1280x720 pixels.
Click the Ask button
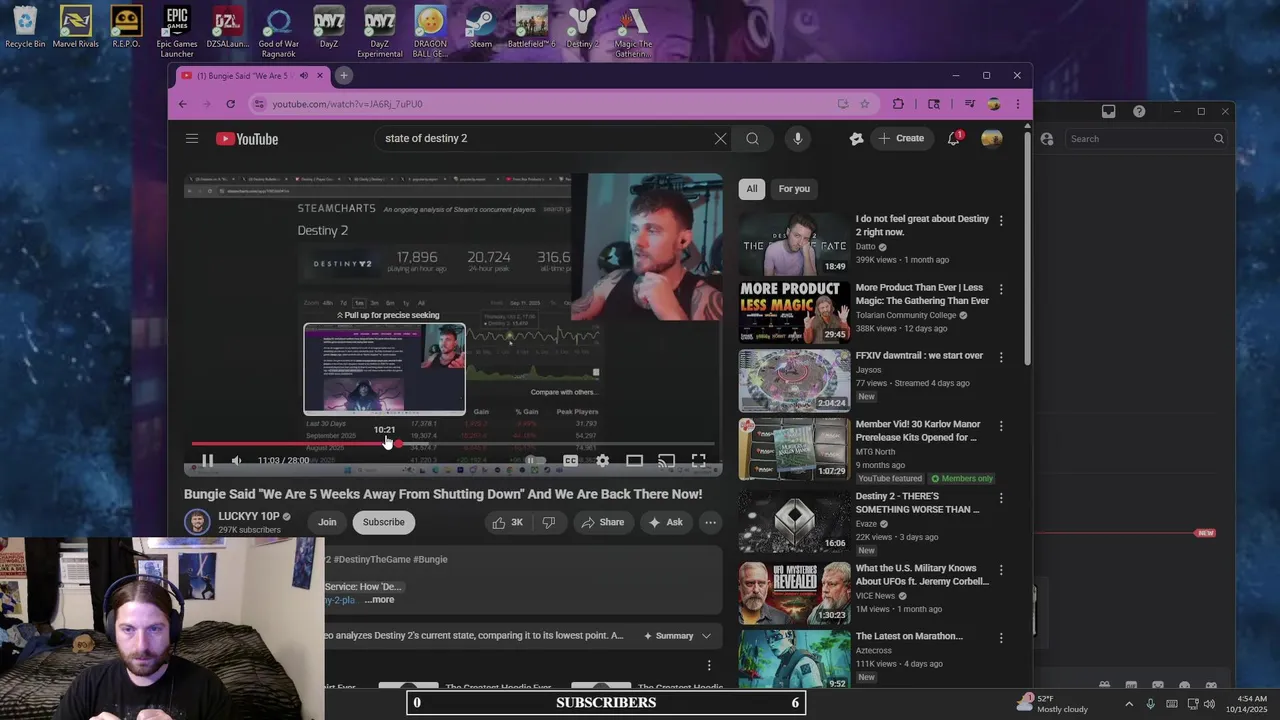(666, 522)
